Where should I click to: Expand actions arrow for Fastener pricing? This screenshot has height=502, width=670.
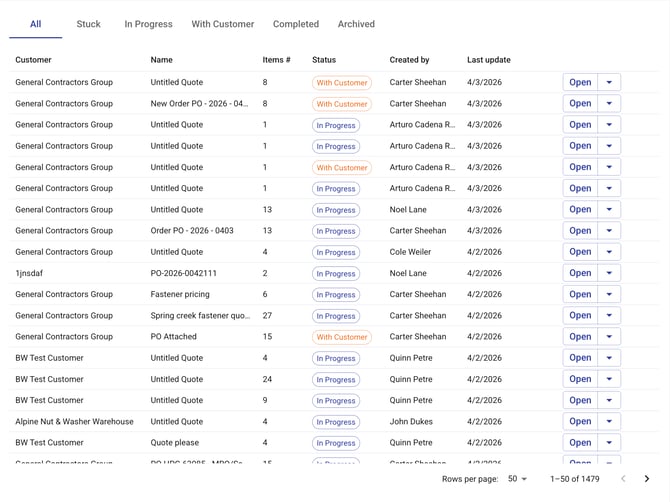point(609,294)
